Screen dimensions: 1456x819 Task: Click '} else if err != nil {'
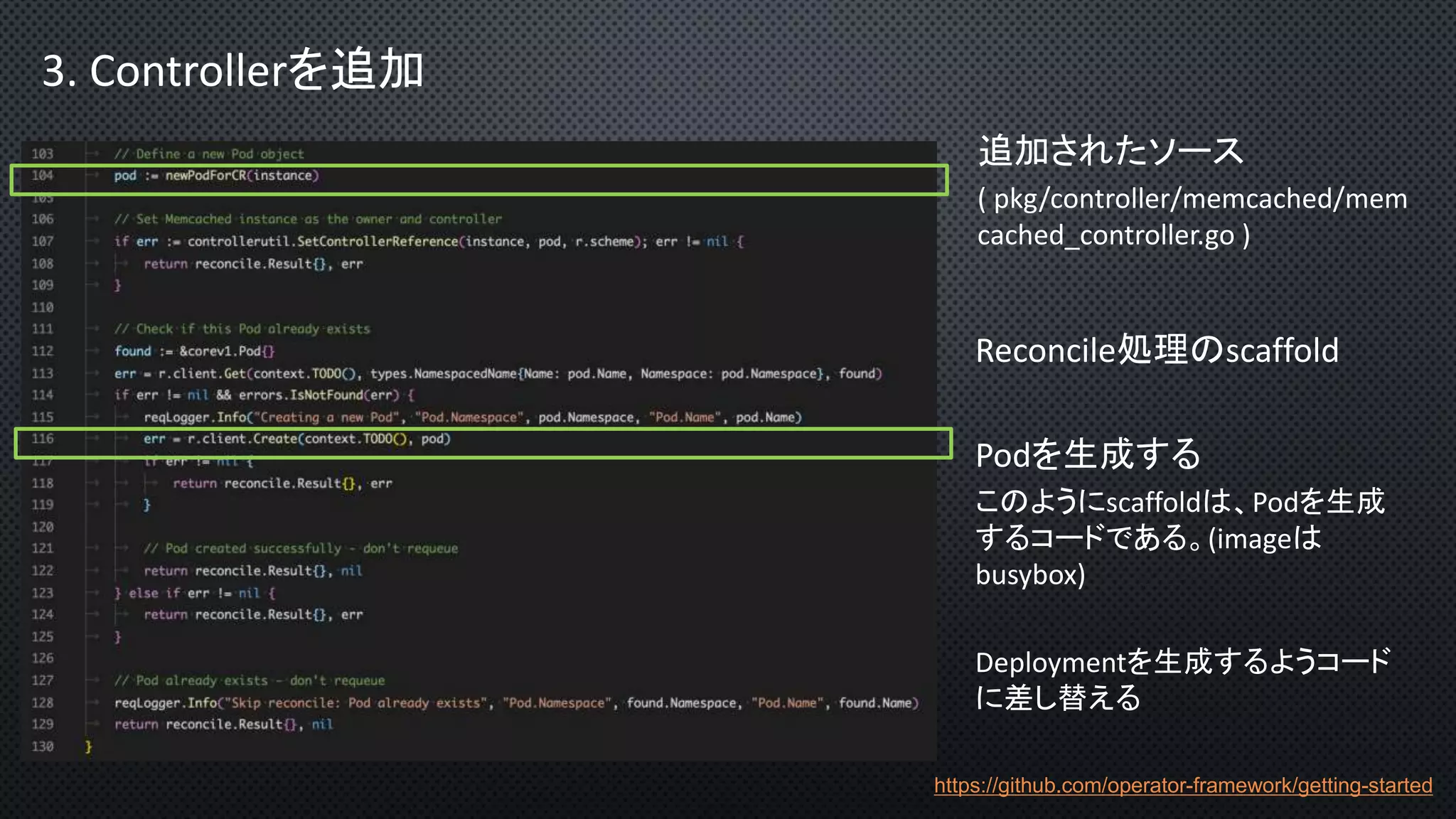pyautogui.click(x=194, y=593)
